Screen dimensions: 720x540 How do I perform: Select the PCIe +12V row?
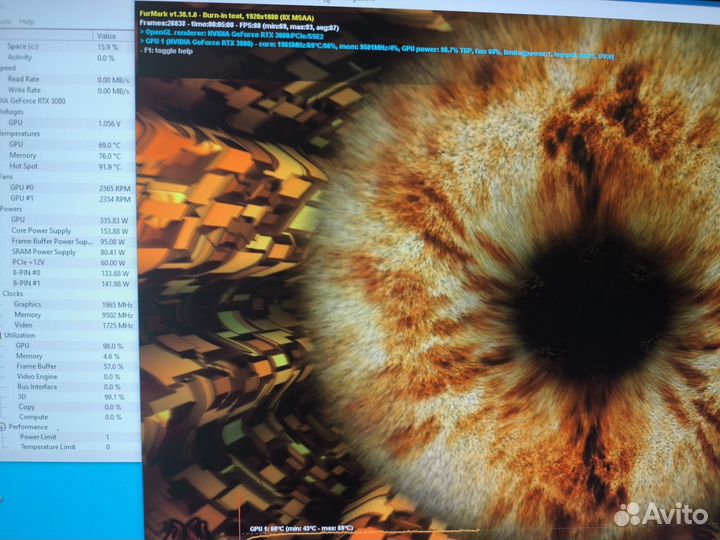(x=68, y=262)
